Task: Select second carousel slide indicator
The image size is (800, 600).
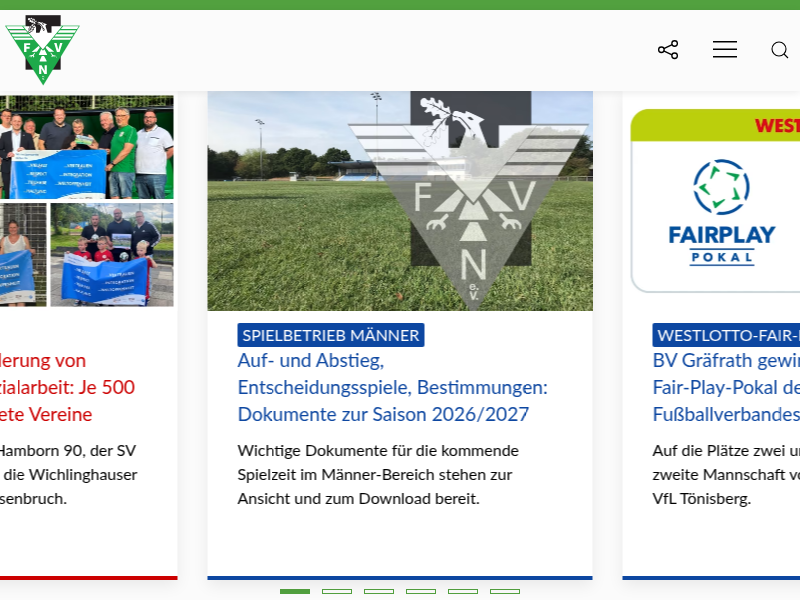Action: tap(337, 591)
